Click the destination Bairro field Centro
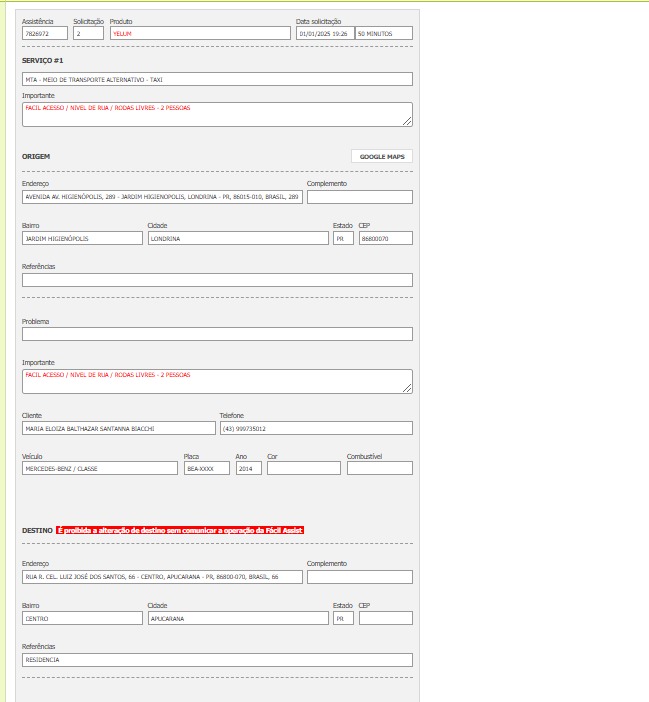The height and width of the screenshot is (702, 649). [x=82, y=618]
